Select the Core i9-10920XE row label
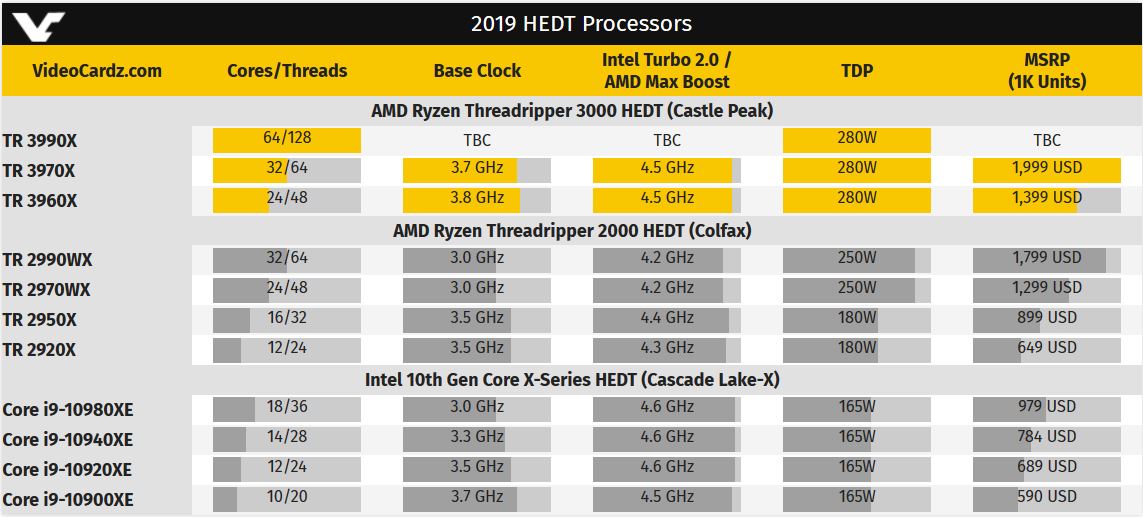The image size is (1143, 517). click(x=68, y=470)
